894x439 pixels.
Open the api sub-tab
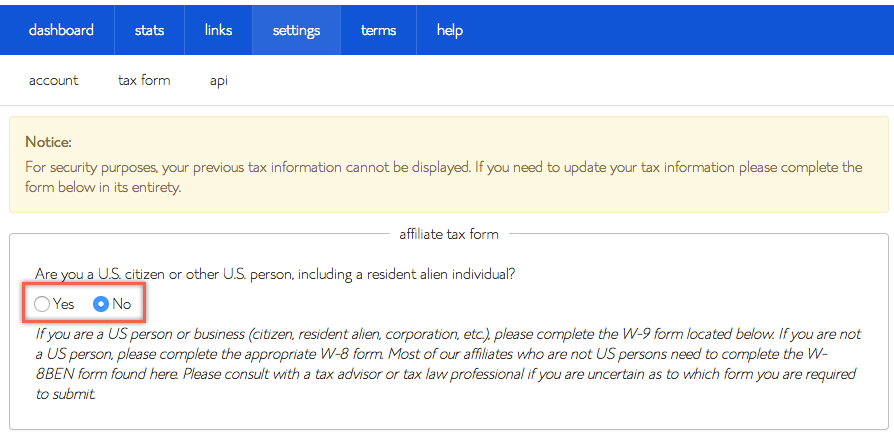[x=219, y=80]
